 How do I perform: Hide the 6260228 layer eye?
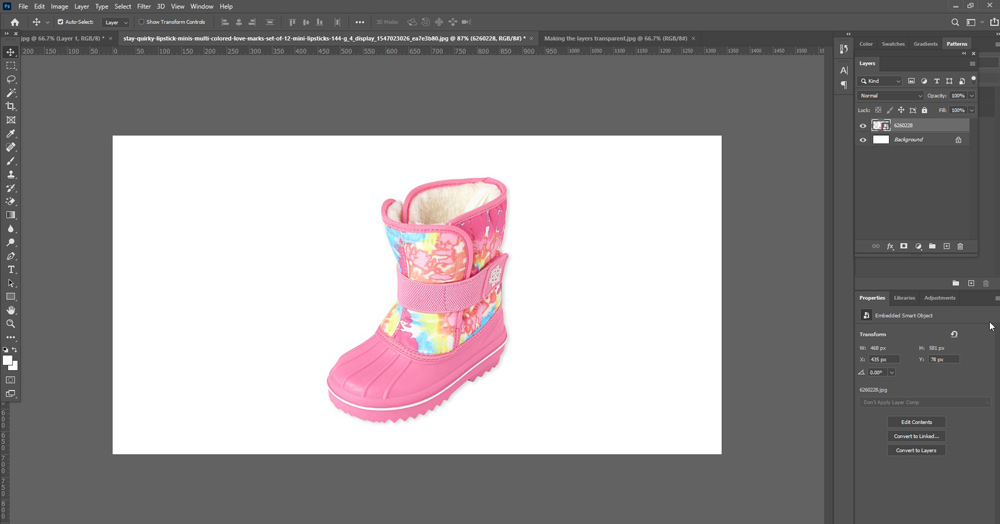point(863,126)
